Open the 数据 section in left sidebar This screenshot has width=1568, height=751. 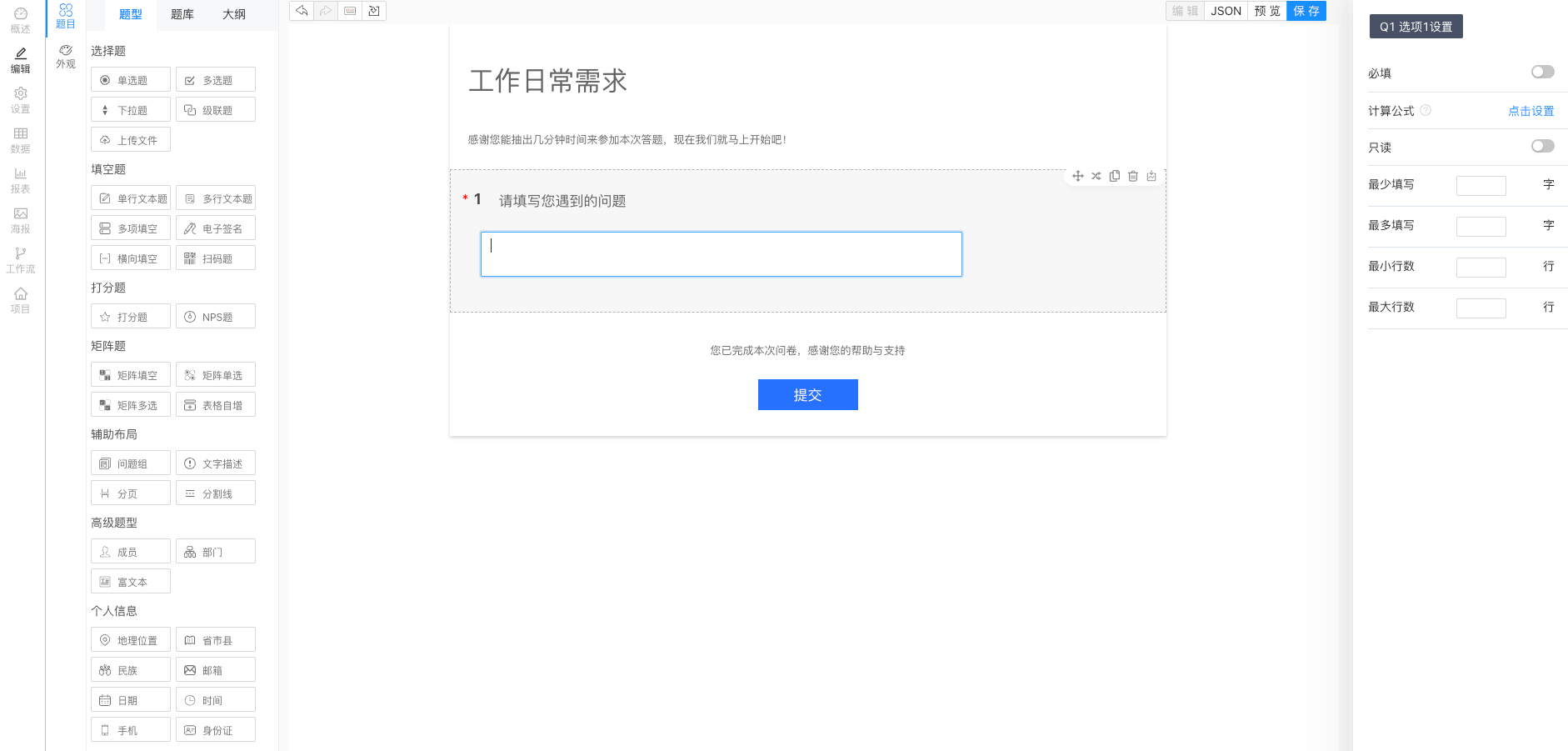21,140
